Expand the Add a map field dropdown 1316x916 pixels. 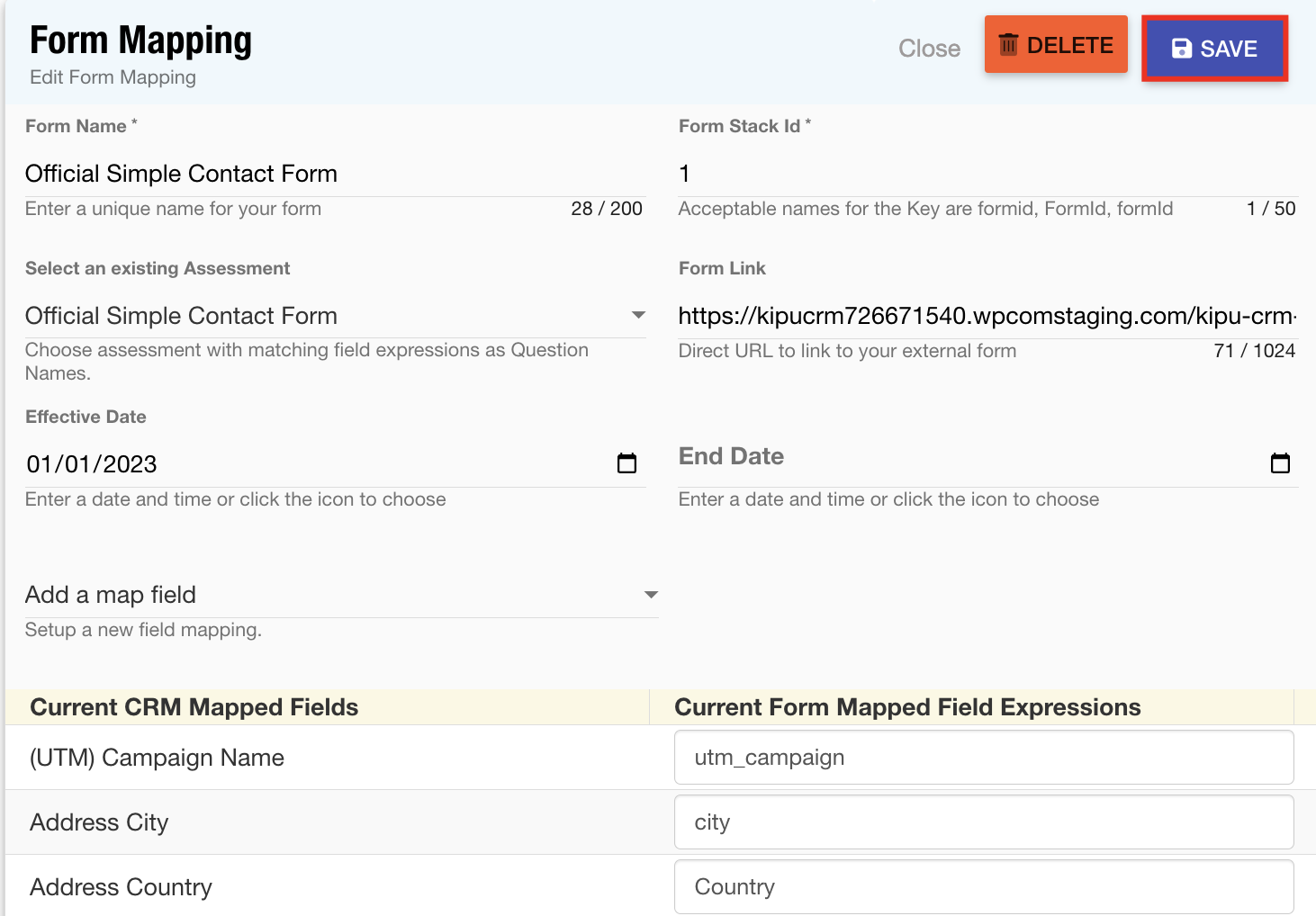pos(651,595)
